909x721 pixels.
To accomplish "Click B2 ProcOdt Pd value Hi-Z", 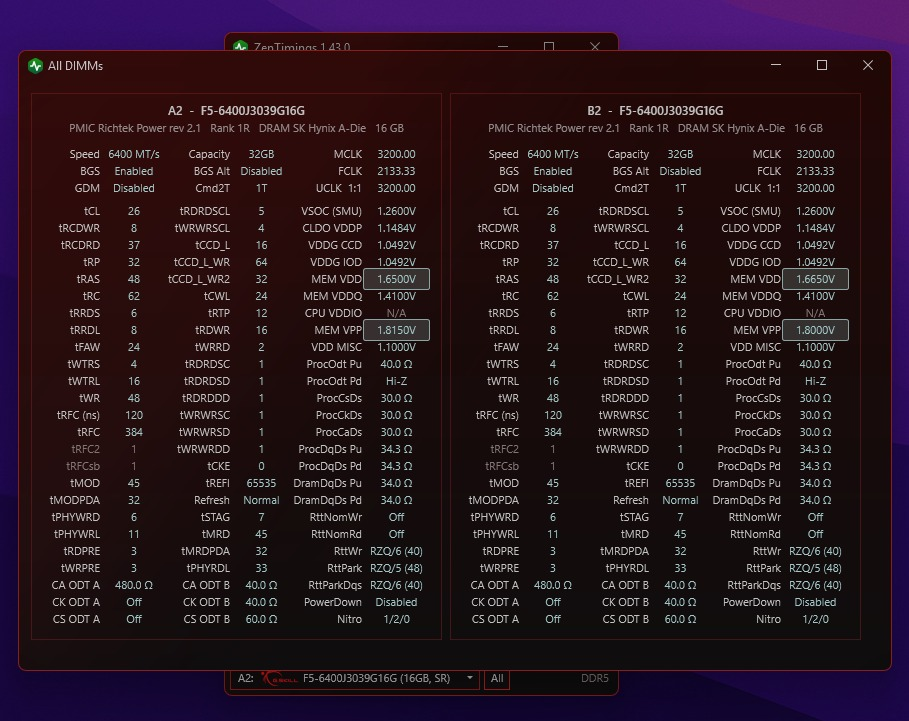I will click(x=815, y=381).
